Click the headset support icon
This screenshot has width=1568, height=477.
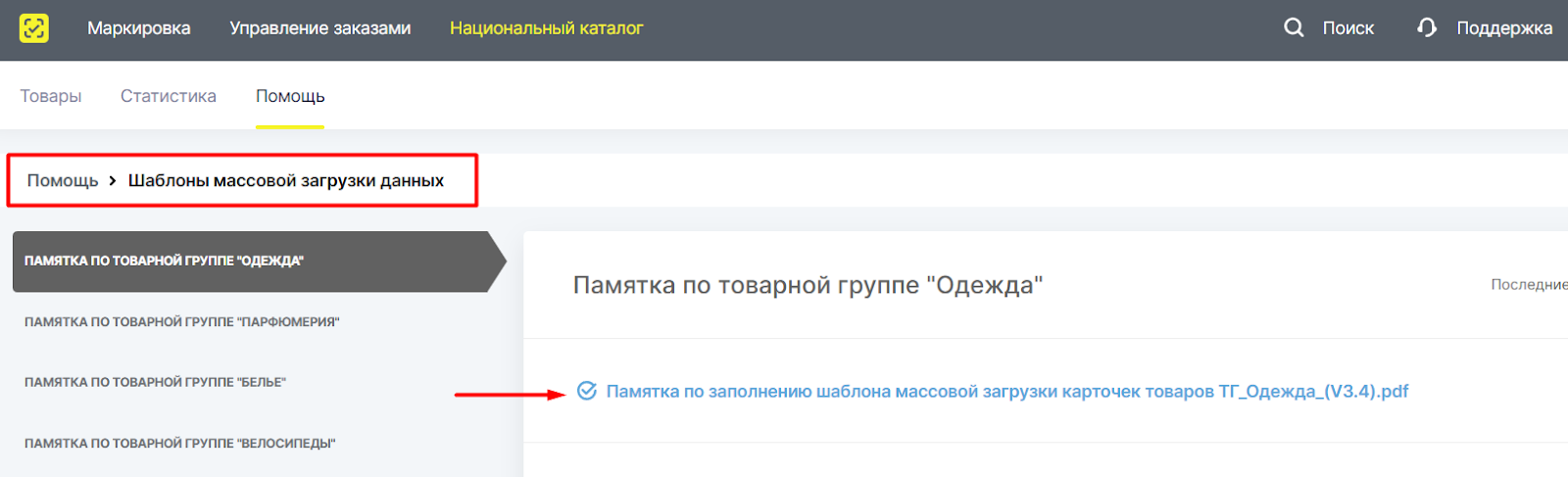click(1427, 27)
